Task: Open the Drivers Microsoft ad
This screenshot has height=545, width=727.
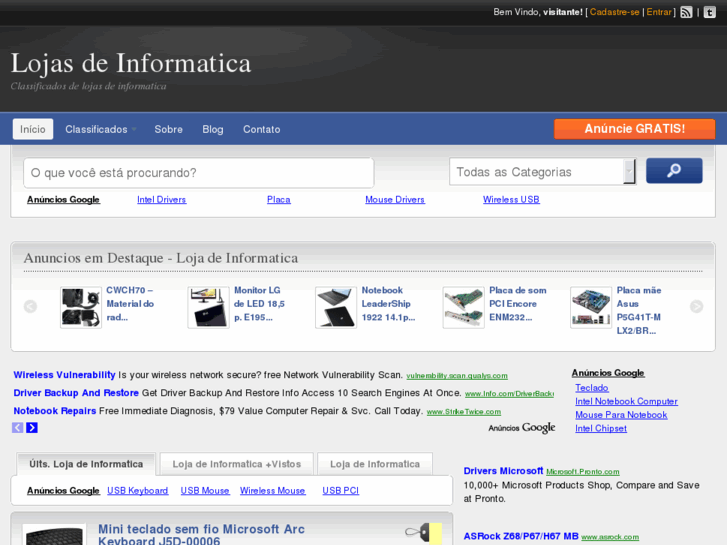Action: point(503,471)
